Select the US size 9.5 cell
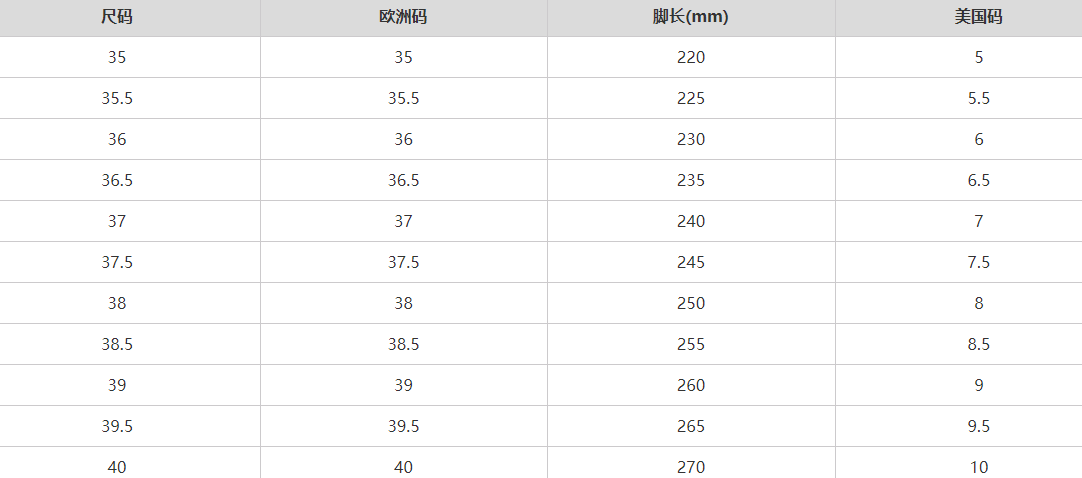 978,426
